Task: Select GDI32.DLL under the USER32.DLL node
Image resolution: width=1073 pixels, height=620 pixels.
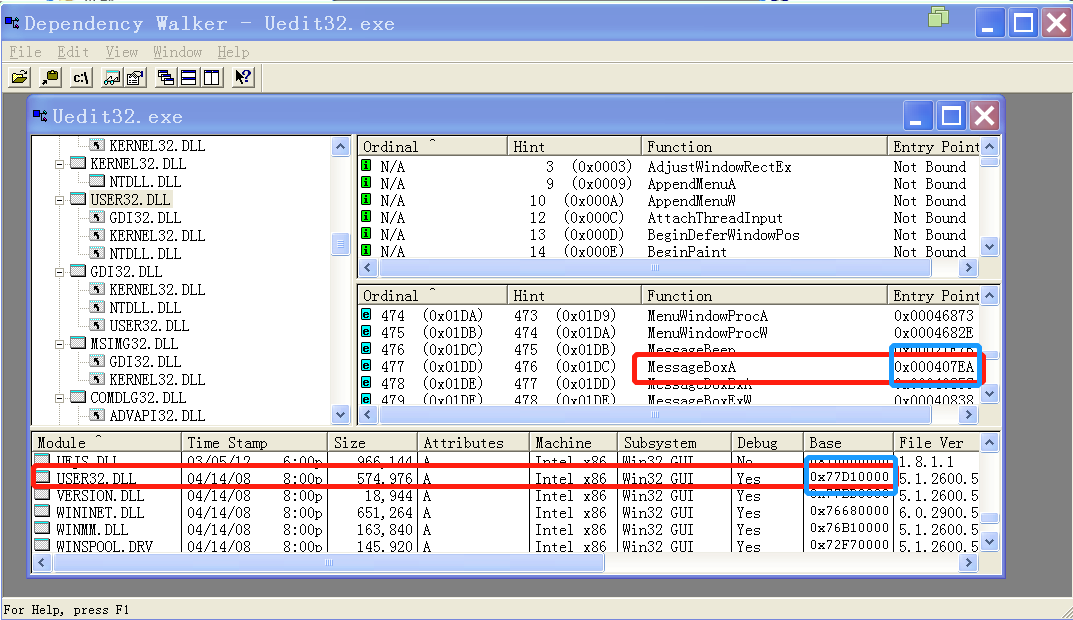Action: (145, 218)
